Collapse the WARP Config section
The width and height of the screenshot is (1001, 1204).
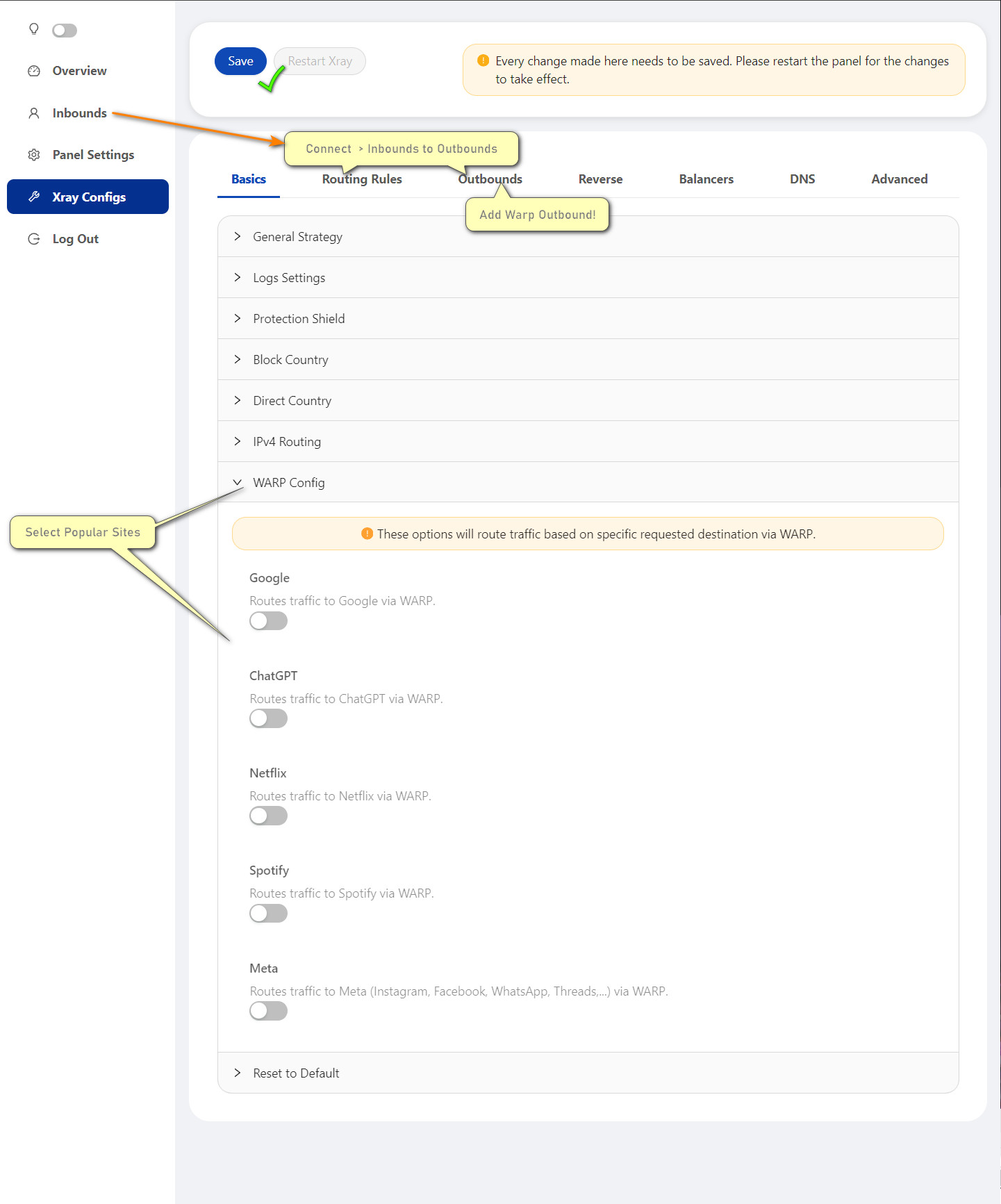tap(588, 483)
